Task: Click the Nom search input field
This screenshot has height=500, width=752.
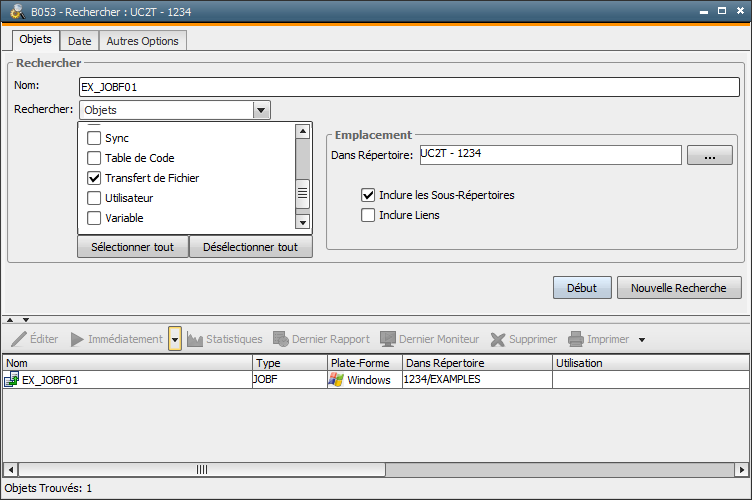Action: tap(408, 87)
